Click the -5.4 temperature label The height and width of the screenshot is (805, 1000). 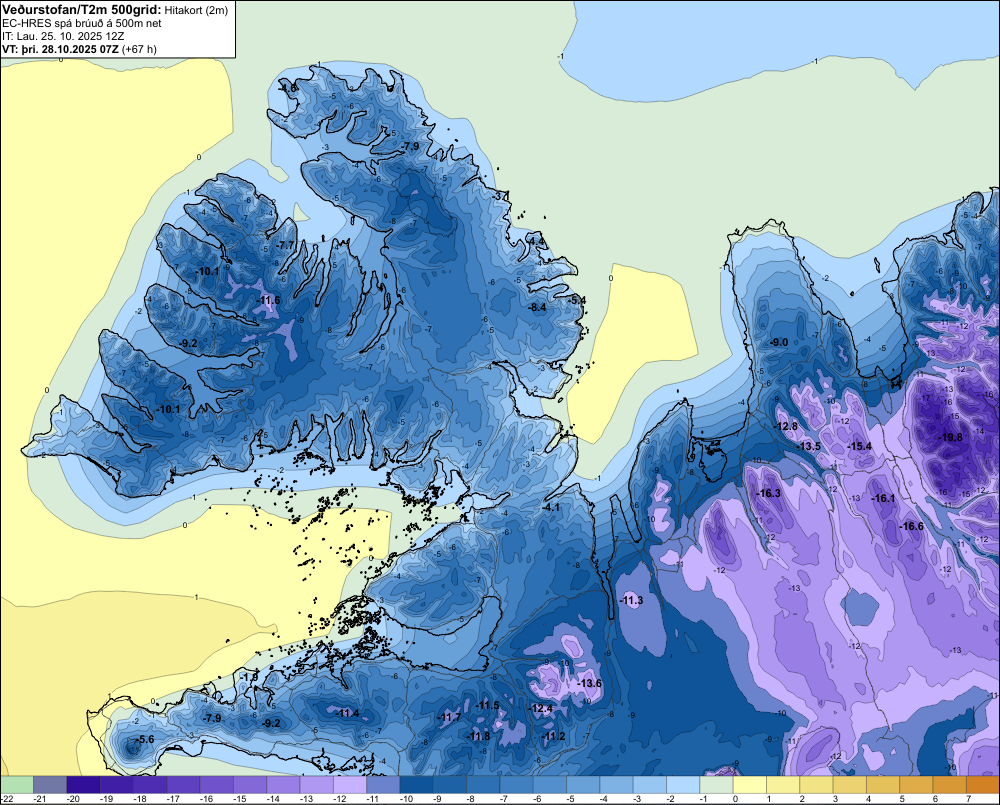pyautogui.click(x=577, y=300)
